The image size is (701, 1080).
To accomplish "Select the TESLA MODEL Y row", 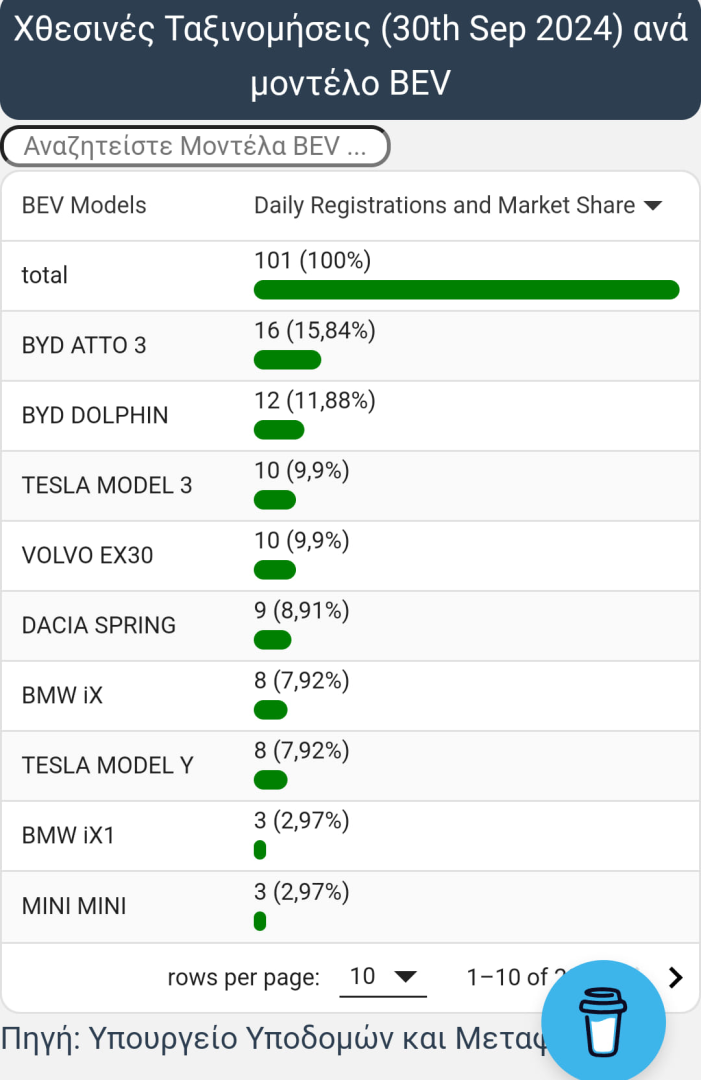I will pos(108,766).
